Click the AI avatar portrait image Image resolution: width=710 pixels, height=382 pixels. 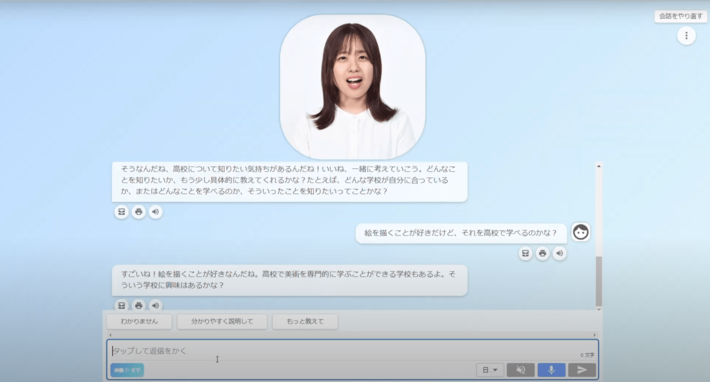352,87
